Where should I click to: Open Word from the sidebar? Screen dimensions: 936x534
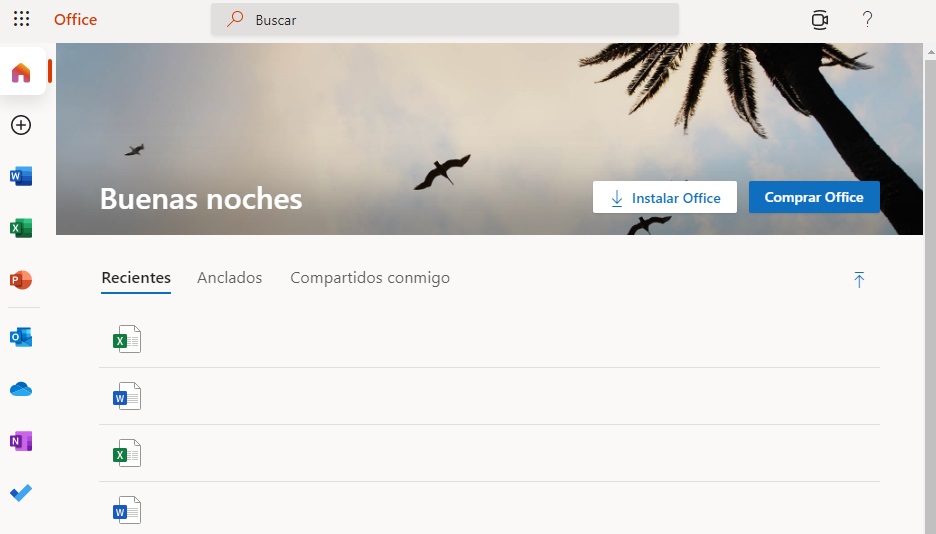(21, 177)
